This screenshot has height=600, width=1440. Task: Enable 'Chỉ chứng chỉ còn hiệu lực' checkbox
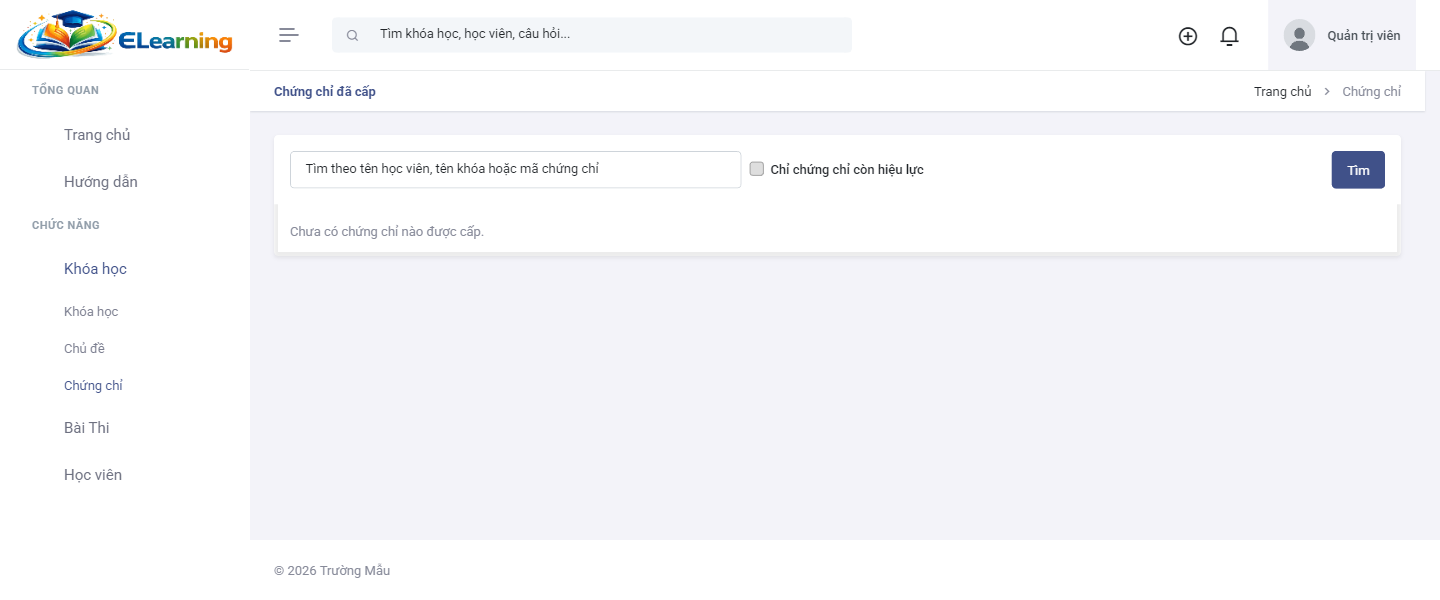tap(757, 169)
